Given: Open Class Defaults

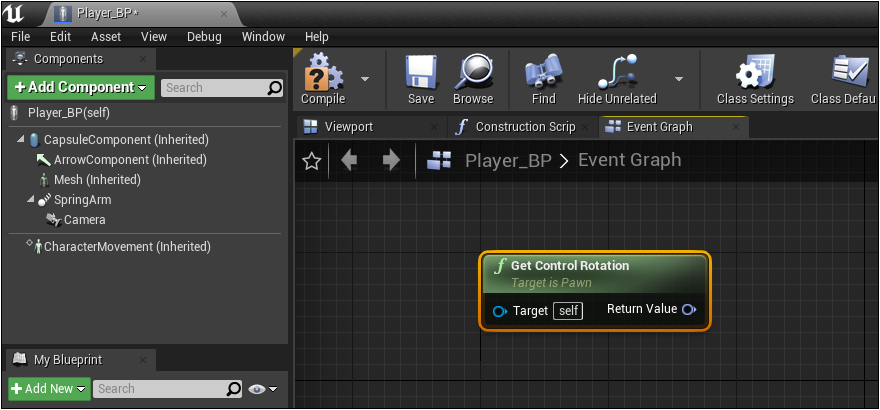Looking at the screenshot, I should 844,80.
